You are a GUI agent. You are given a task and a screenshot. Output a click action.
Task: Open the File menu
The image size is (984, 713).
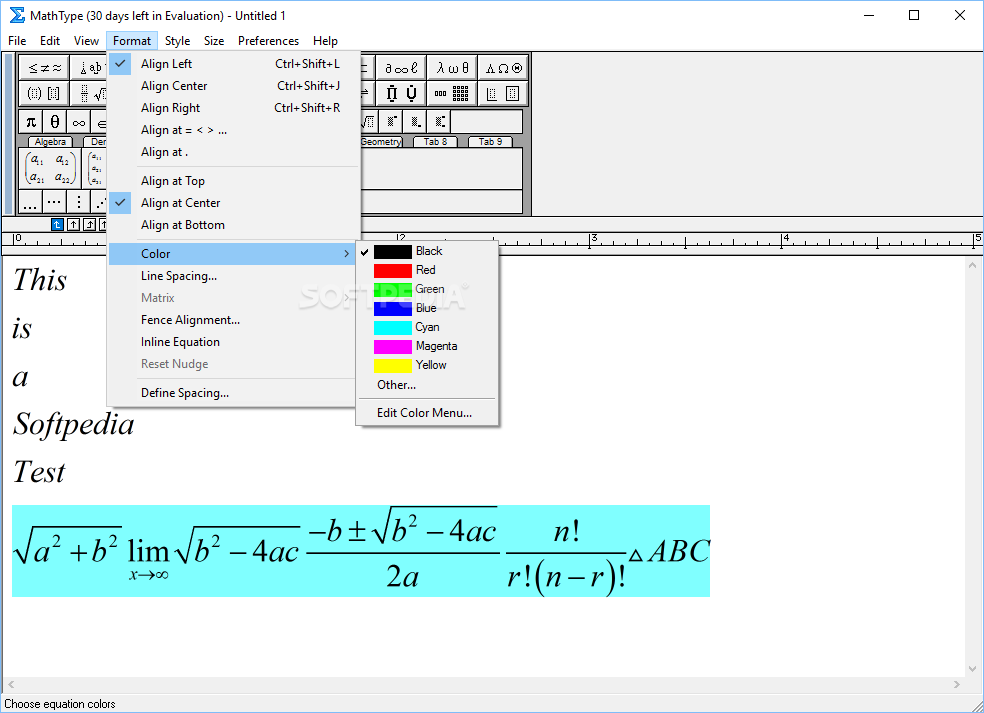17,41
